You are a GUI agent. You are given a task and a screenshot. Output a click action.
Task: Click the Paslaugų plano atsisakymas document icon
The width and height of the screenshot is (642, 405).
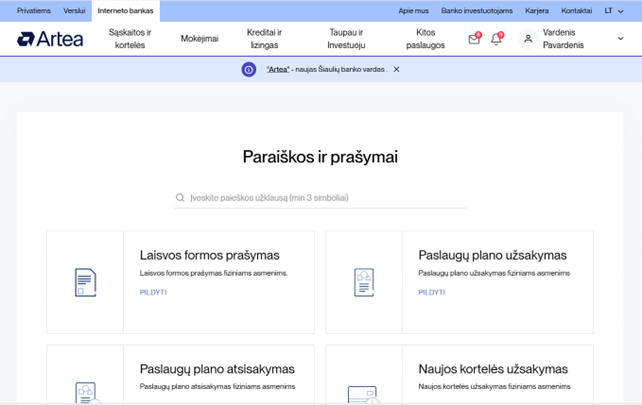(87, 393)
